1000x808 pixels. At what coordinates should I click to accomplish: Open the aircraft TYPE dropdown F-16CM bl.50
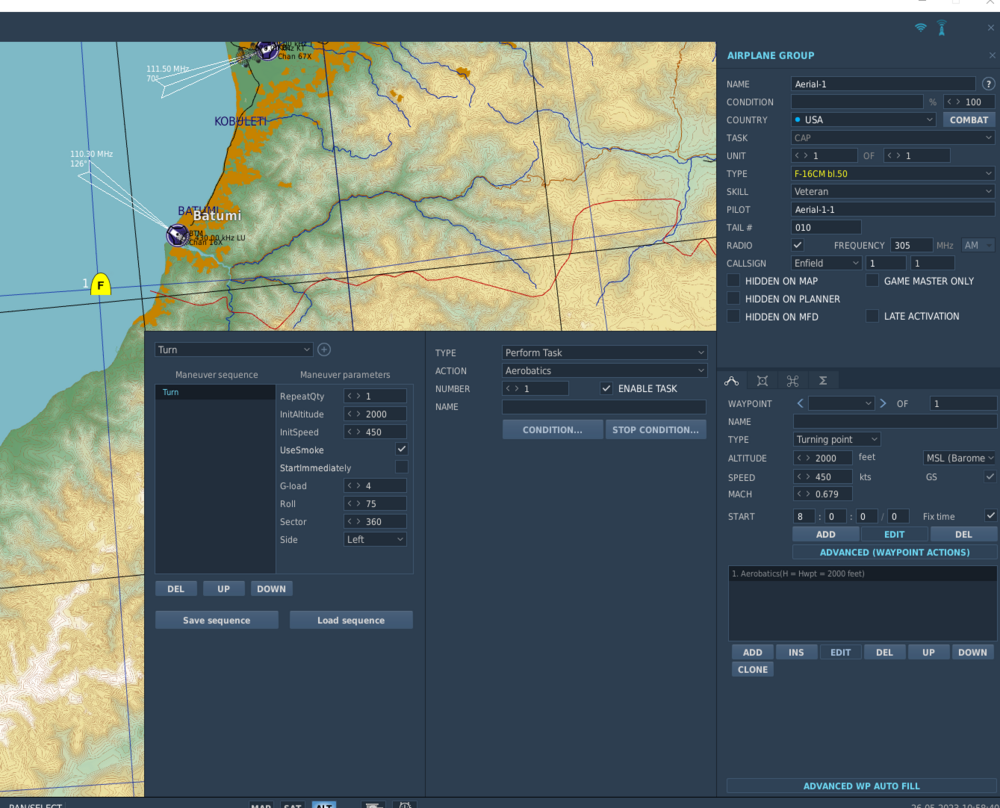pyautogui.click(x=892, y=174)
